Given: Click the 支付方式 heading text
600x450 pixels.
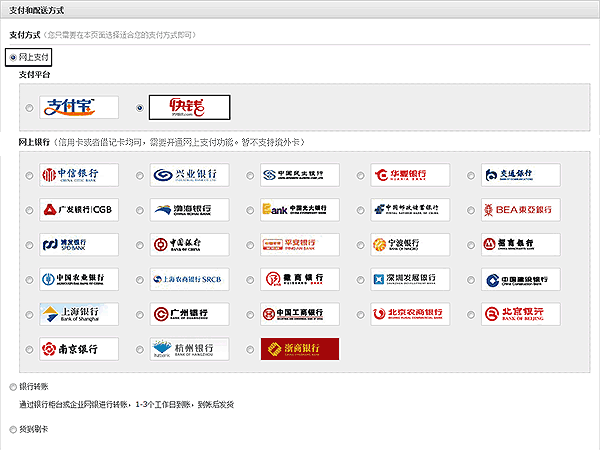Looking at the screenshot, I should [24, 35].
